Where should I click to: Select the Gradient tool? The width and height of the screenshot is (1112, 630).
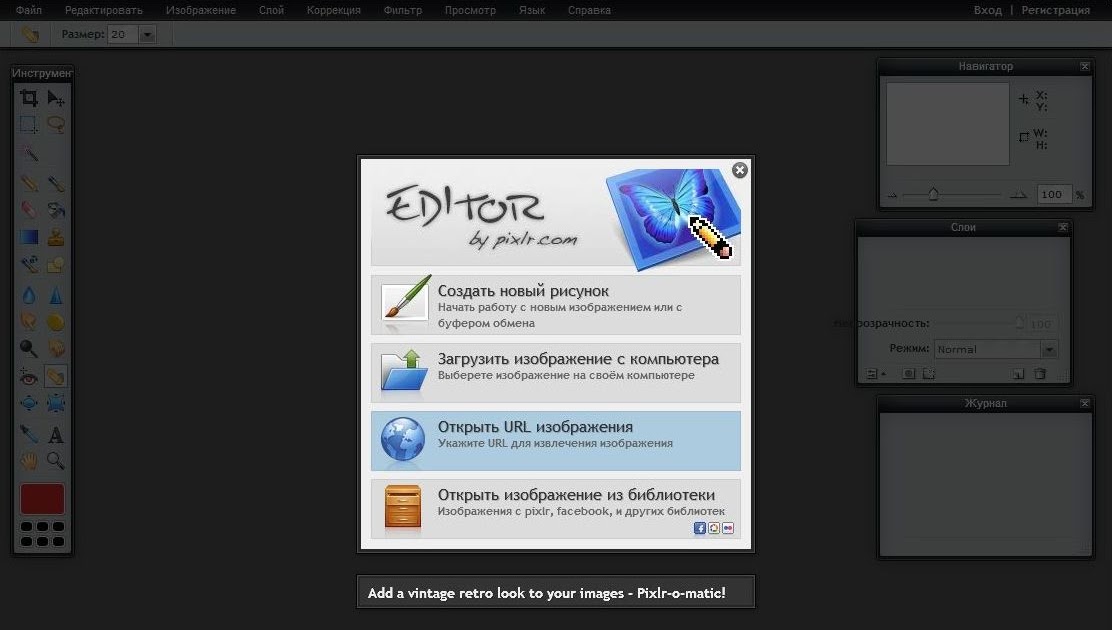click(29, 237)
